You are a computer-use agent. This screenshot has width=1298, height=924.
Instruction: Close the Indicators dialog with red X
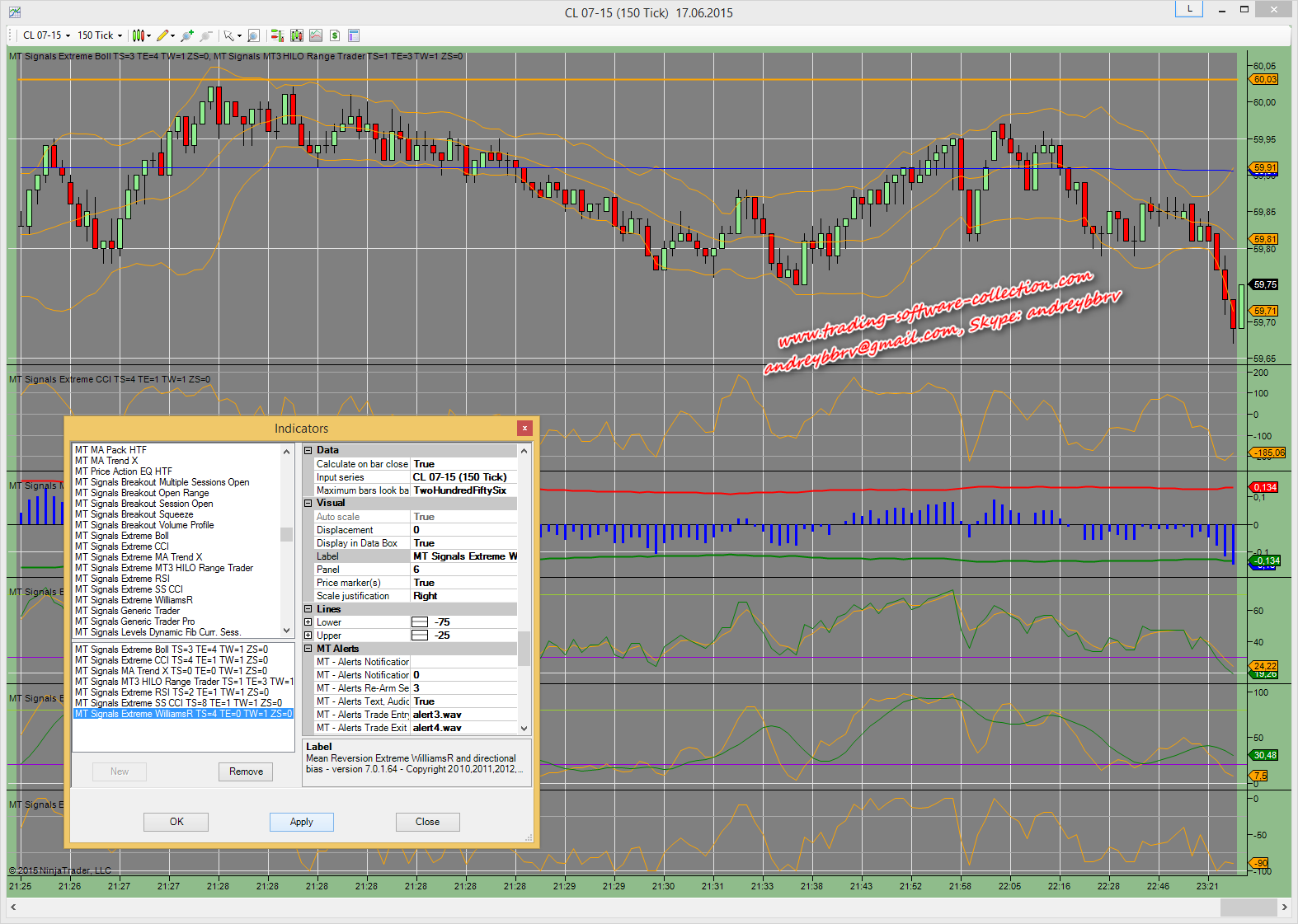[524, 428]
